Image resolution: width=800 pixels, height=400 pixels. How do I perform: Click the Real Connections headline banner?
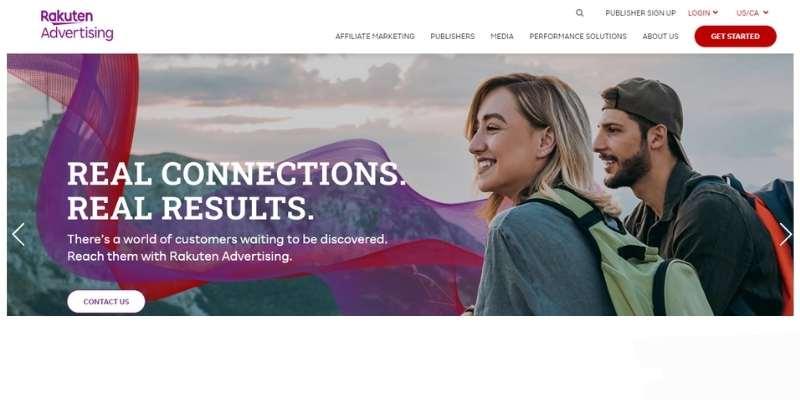[237, 191]
